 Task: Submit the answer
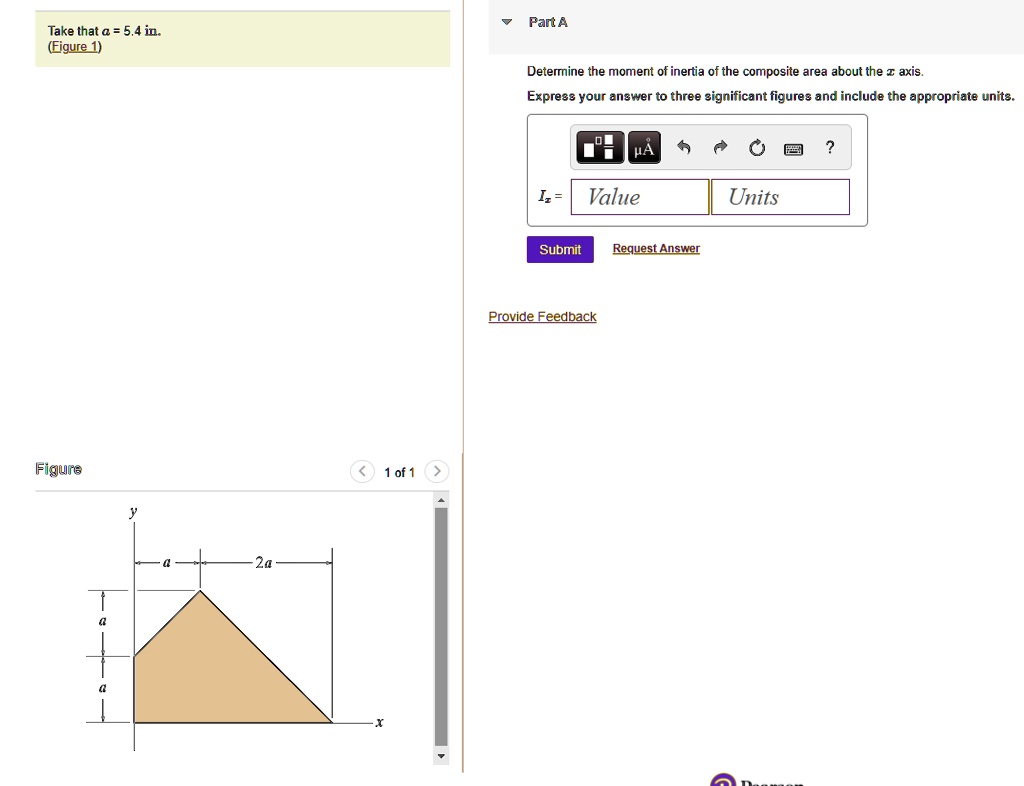[x=560, y=249]
